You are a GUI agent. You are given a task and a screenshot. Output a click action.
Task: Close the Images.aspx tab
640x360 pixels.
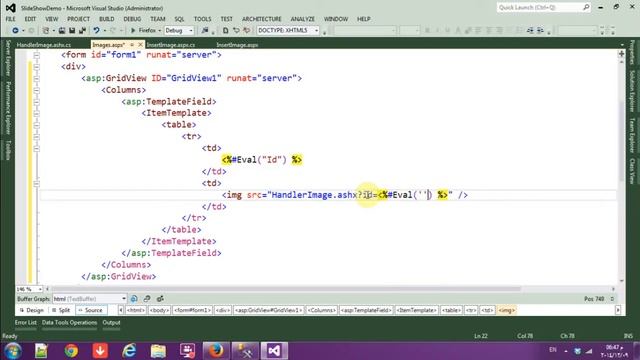[140, 44]
